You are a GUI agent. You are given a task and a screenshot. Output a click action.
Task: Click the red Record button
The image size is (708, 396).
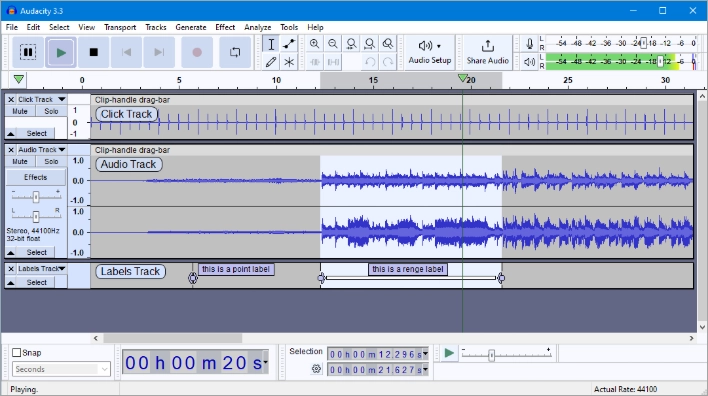pyautogui.click(x=197, y=52)
